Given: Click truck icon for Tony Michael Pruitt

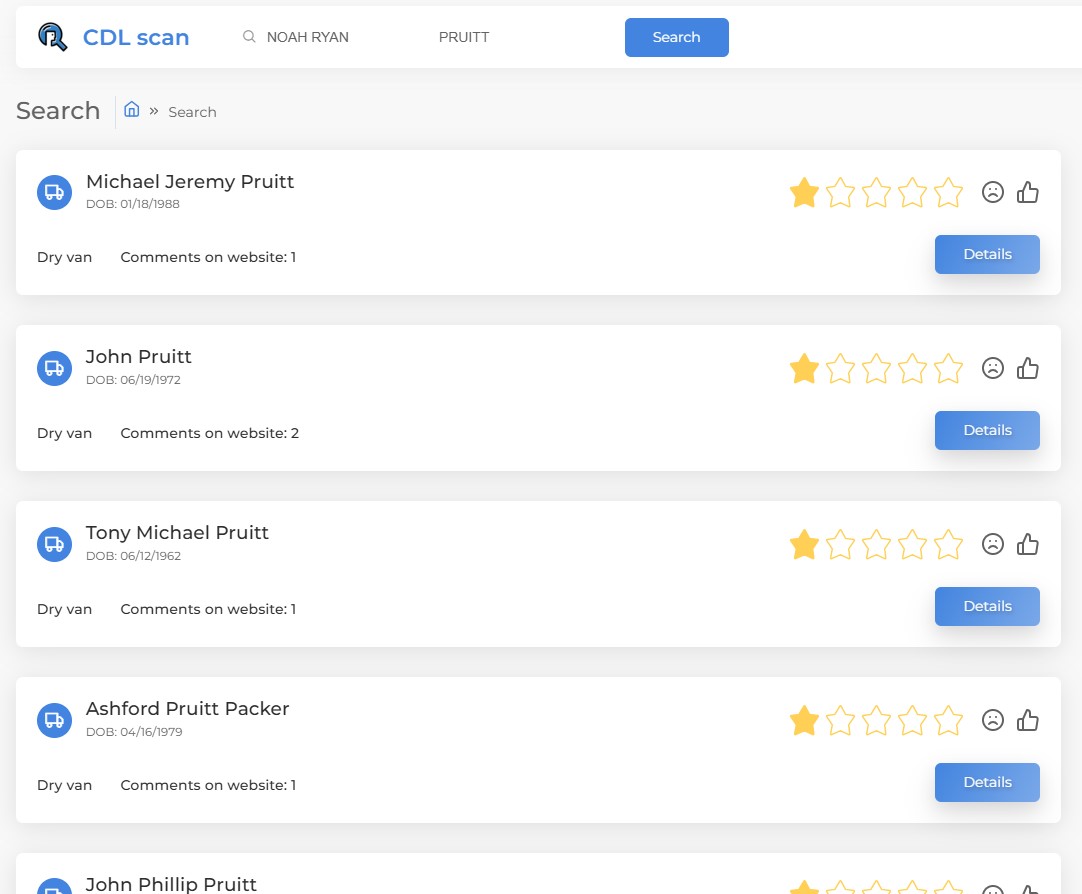Looking at the screenshot, I should click(x=55, y=544).
